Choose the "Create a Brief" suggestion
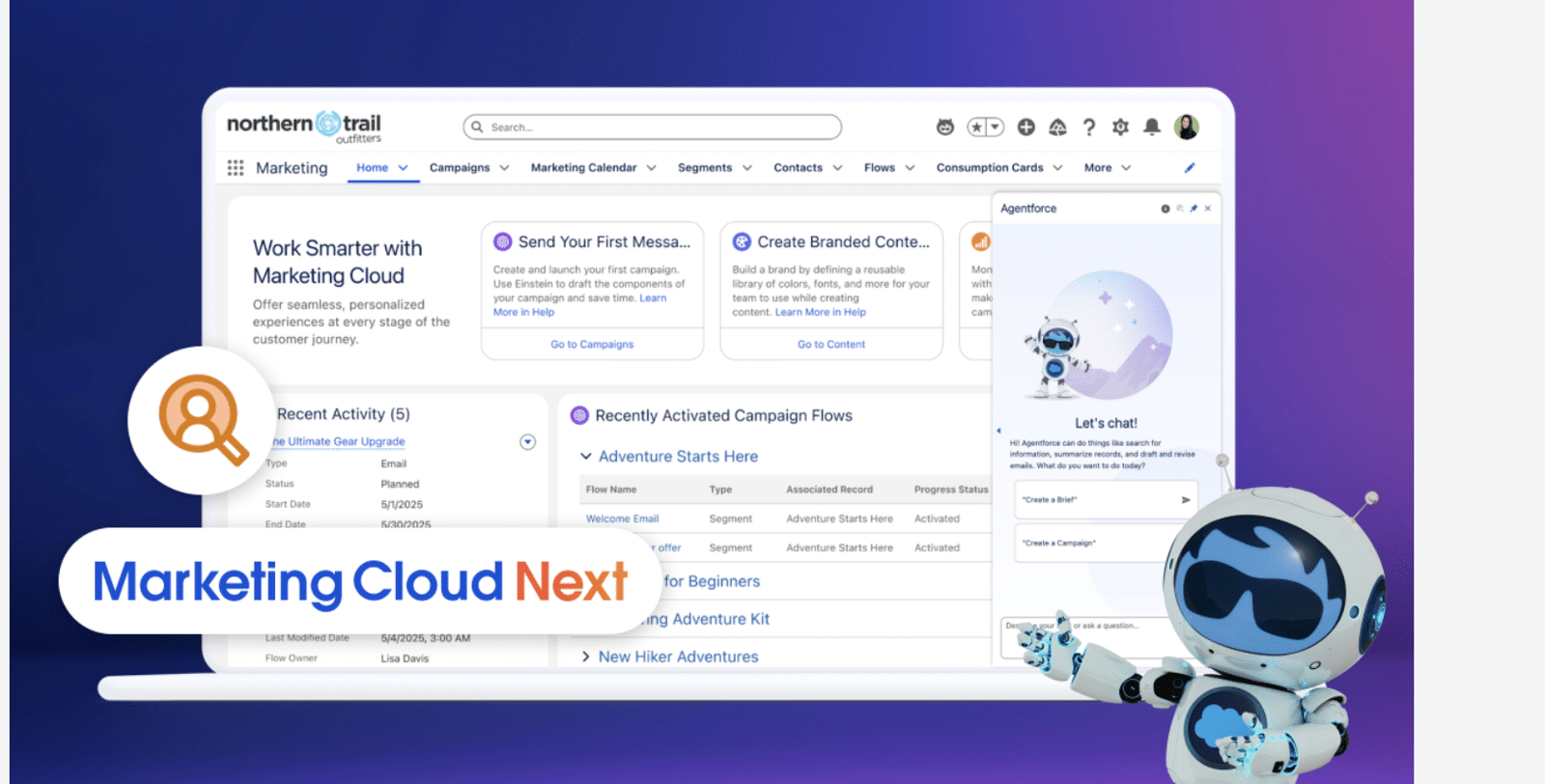1545x784 pixels. pos(1106,500)
